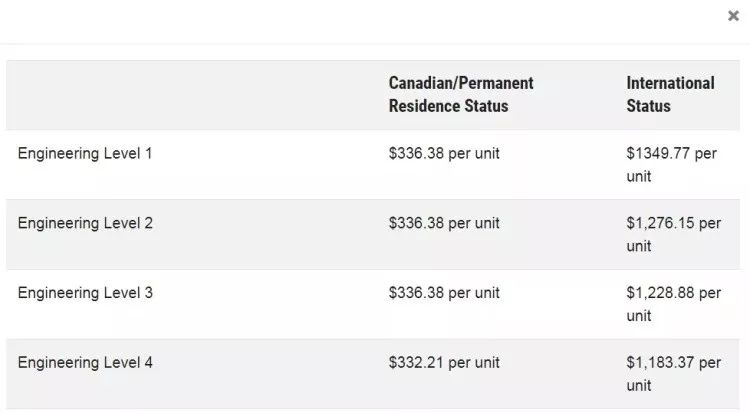Viewport: 750px width, 413px height.
Task: Click the International Status column header
Action: click(x=671, y=94)
